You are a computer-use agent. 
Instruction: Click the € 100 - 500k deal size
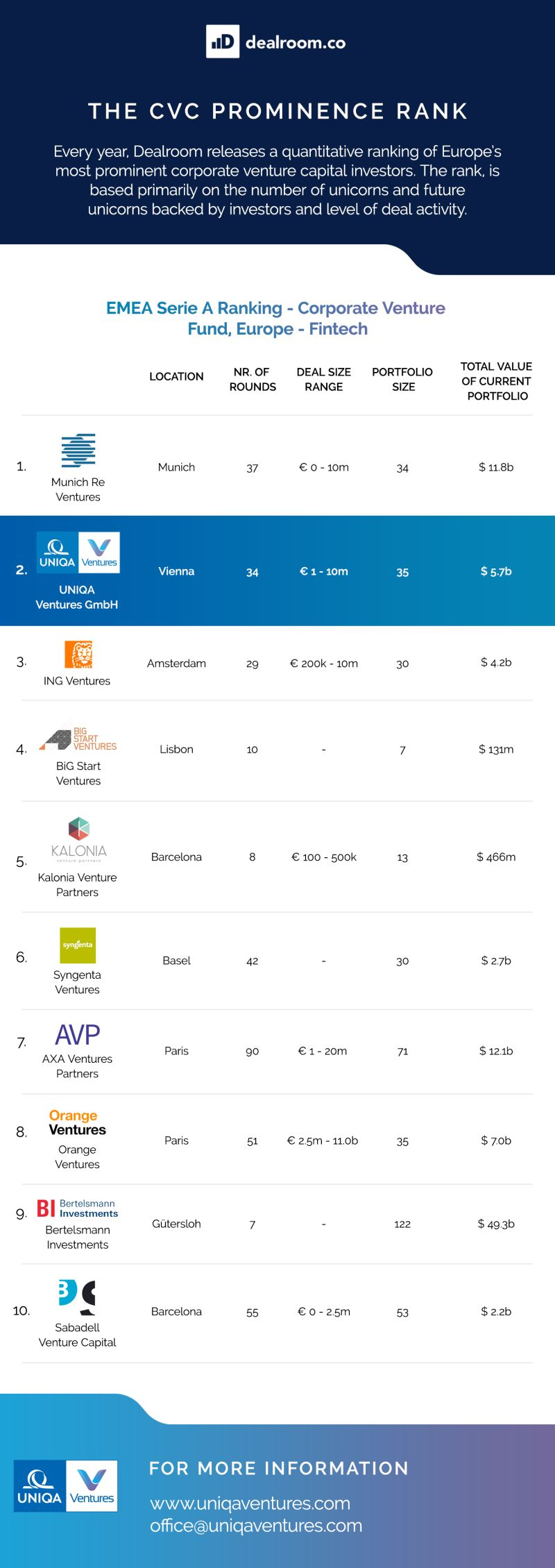click(324, 857)
